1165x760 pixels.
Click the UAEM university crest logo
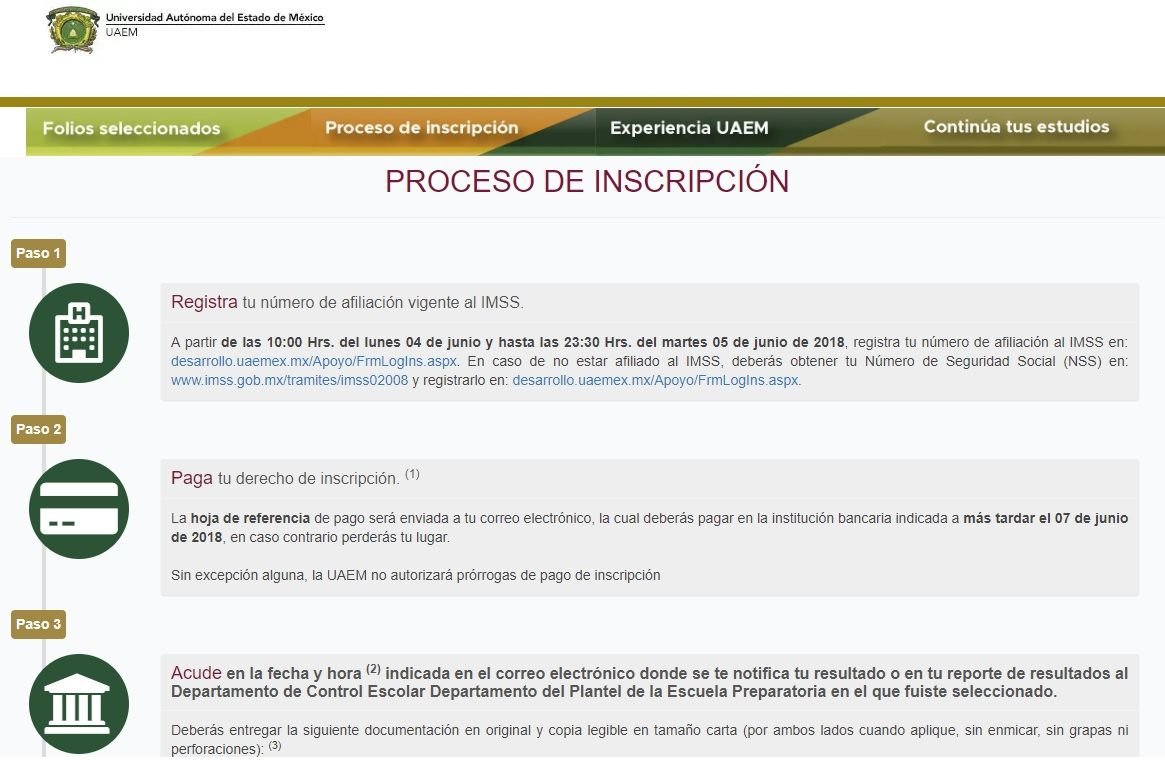(73, 29)
